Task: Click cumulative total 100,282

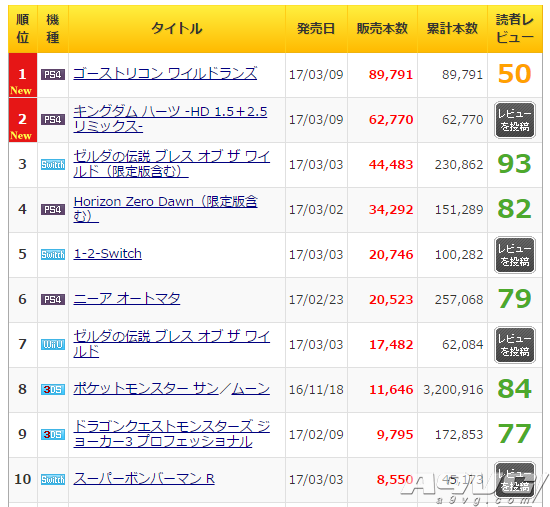Action: point(459,254)
